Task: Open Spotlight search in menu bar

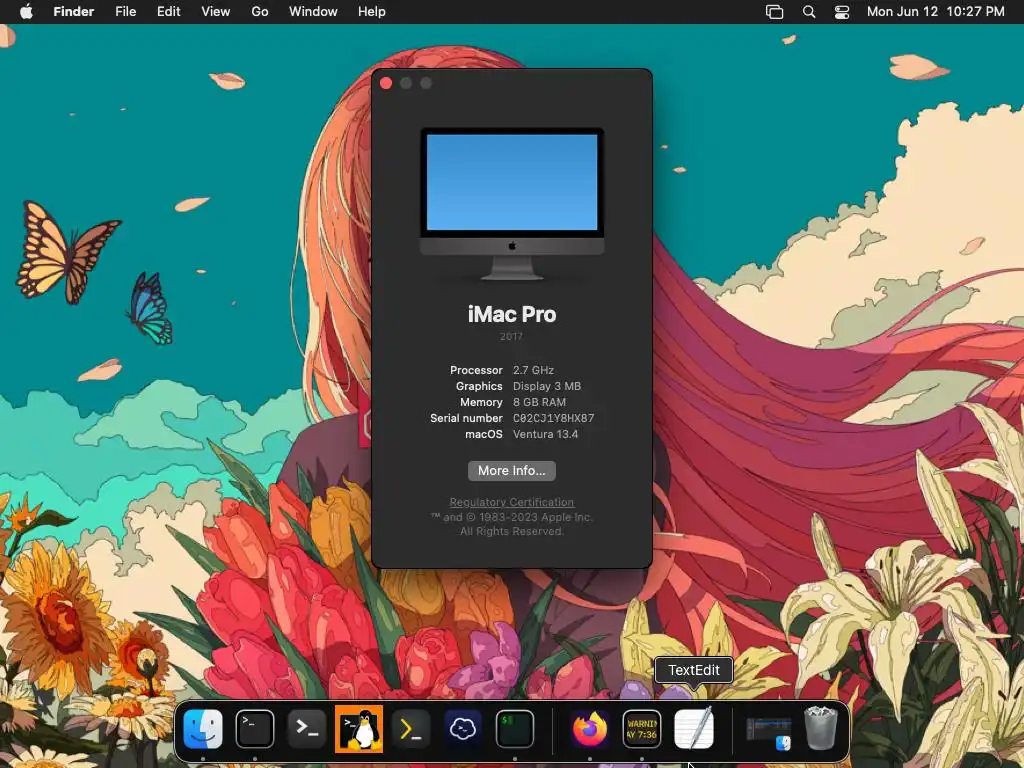Action: tap(808, 12)
